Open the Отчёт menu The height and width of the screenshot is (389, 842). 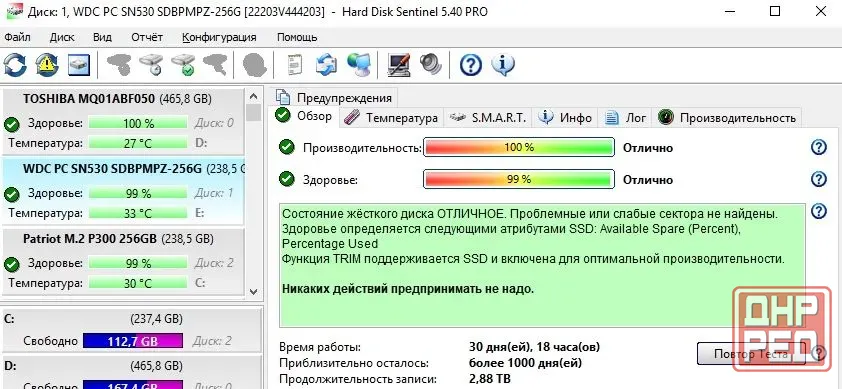(147, 37)
